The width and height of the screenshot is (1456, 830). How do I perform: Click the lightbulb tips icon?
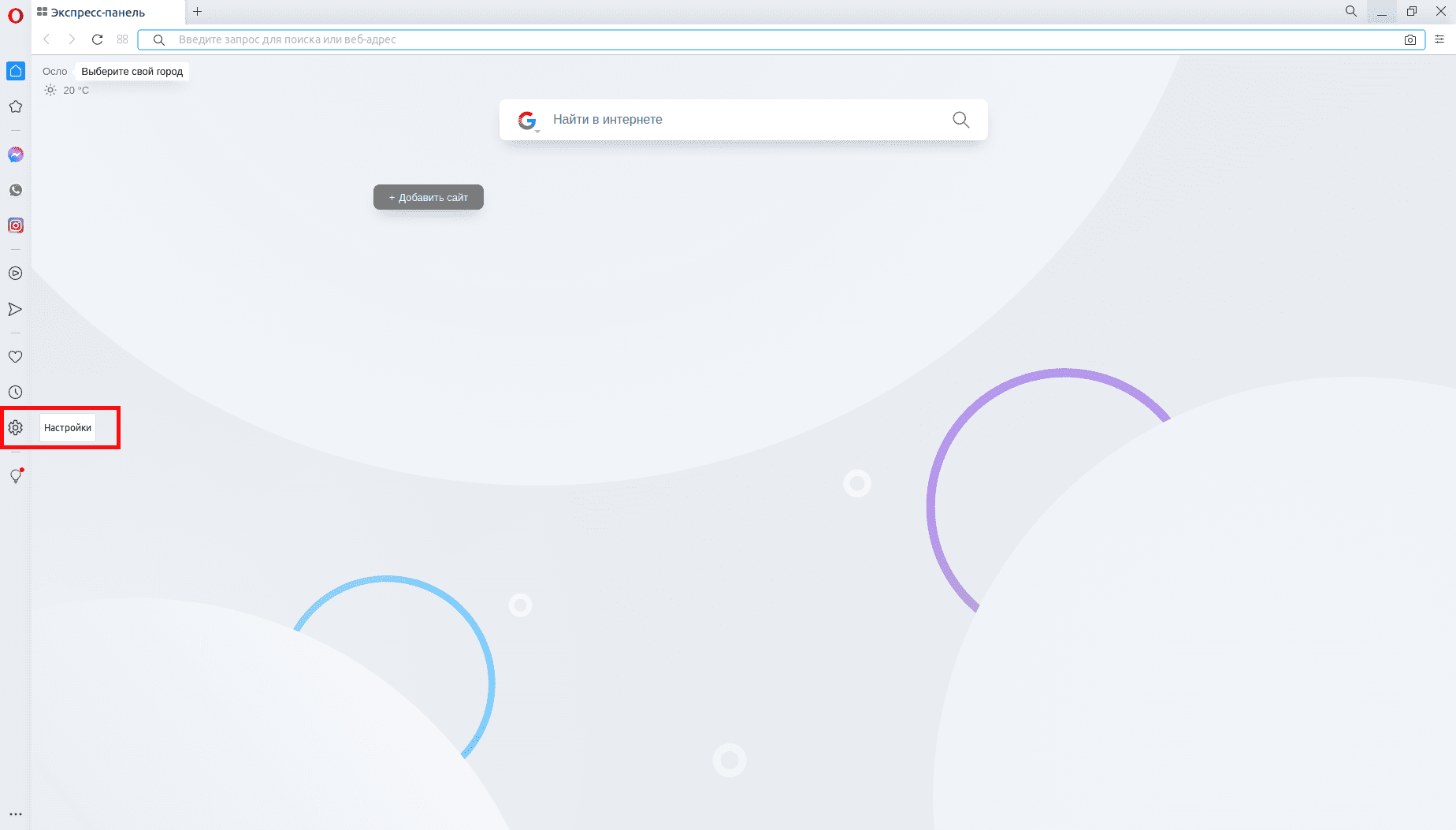[x=16, y=476]
